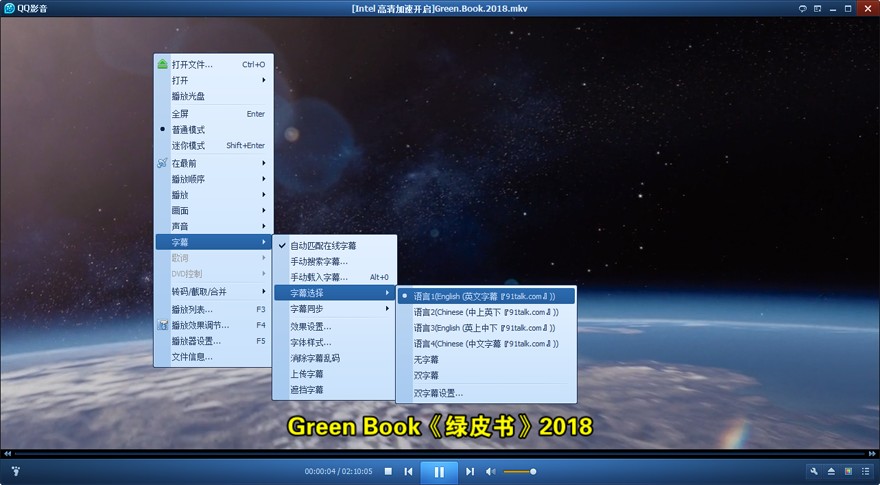Viewport: 880px width, 485px height.
Task: Open 播放列表... menu entry
Action: coord(214,309)
